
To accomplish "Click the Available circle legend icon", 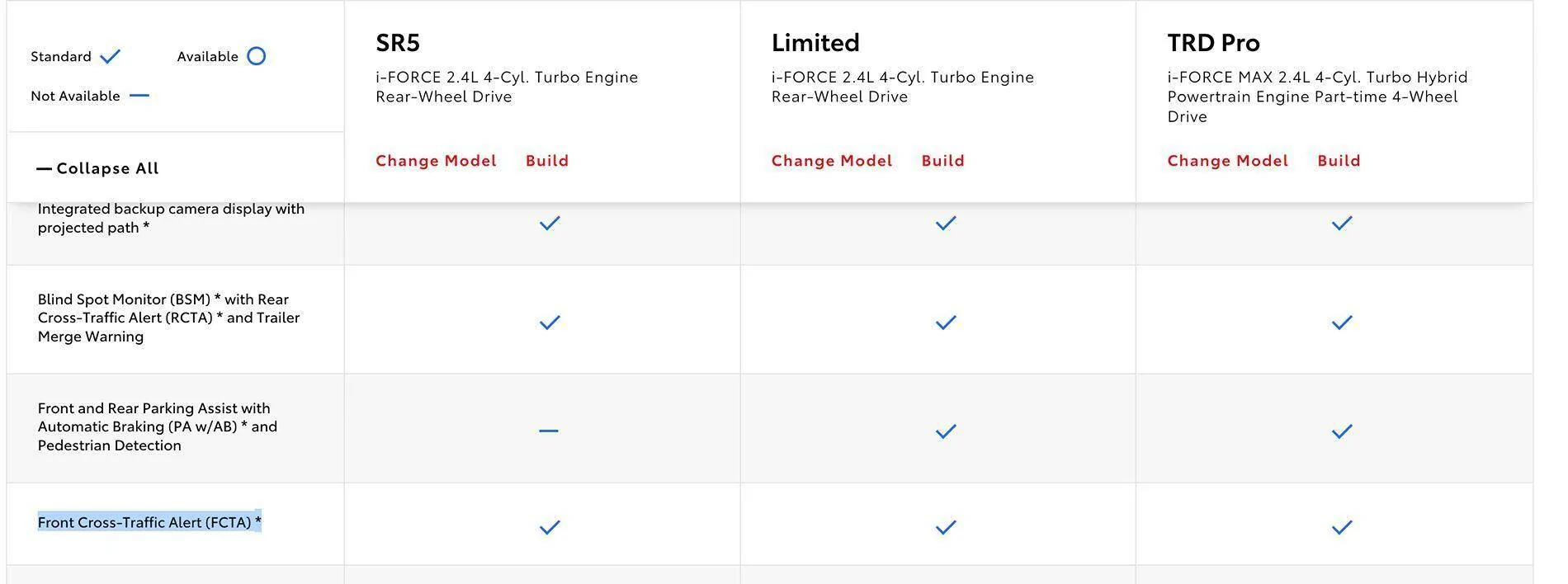I will 256,55.
